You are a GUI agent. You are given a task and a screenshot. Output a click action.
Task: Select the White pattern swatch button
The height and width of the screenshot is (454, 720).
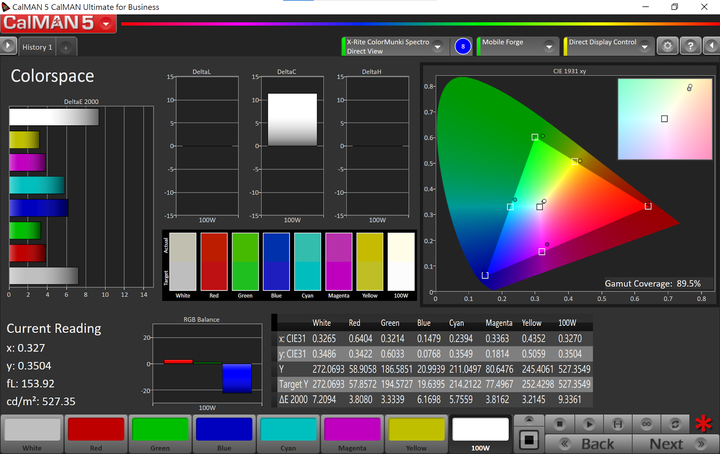click(32, 434)
